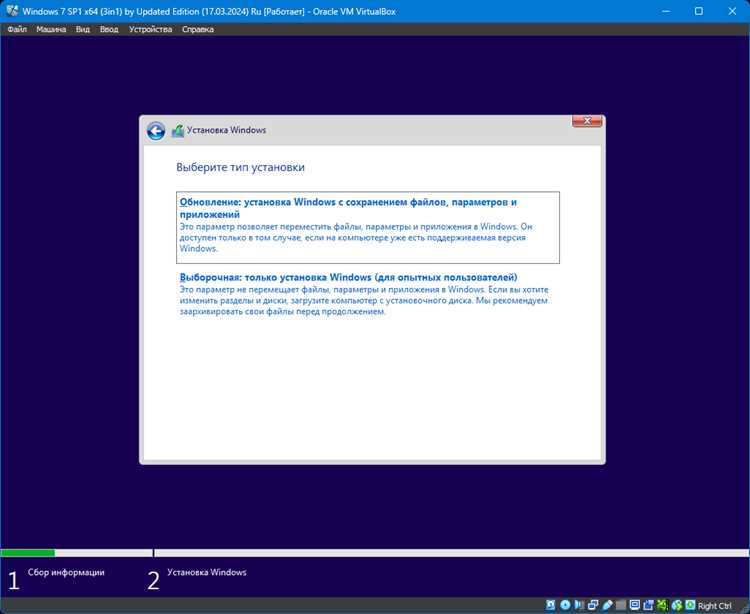The height and width of the screenshot is (614, 750).
Task: Click the Выберите тип установки heading
Action: 240,167
